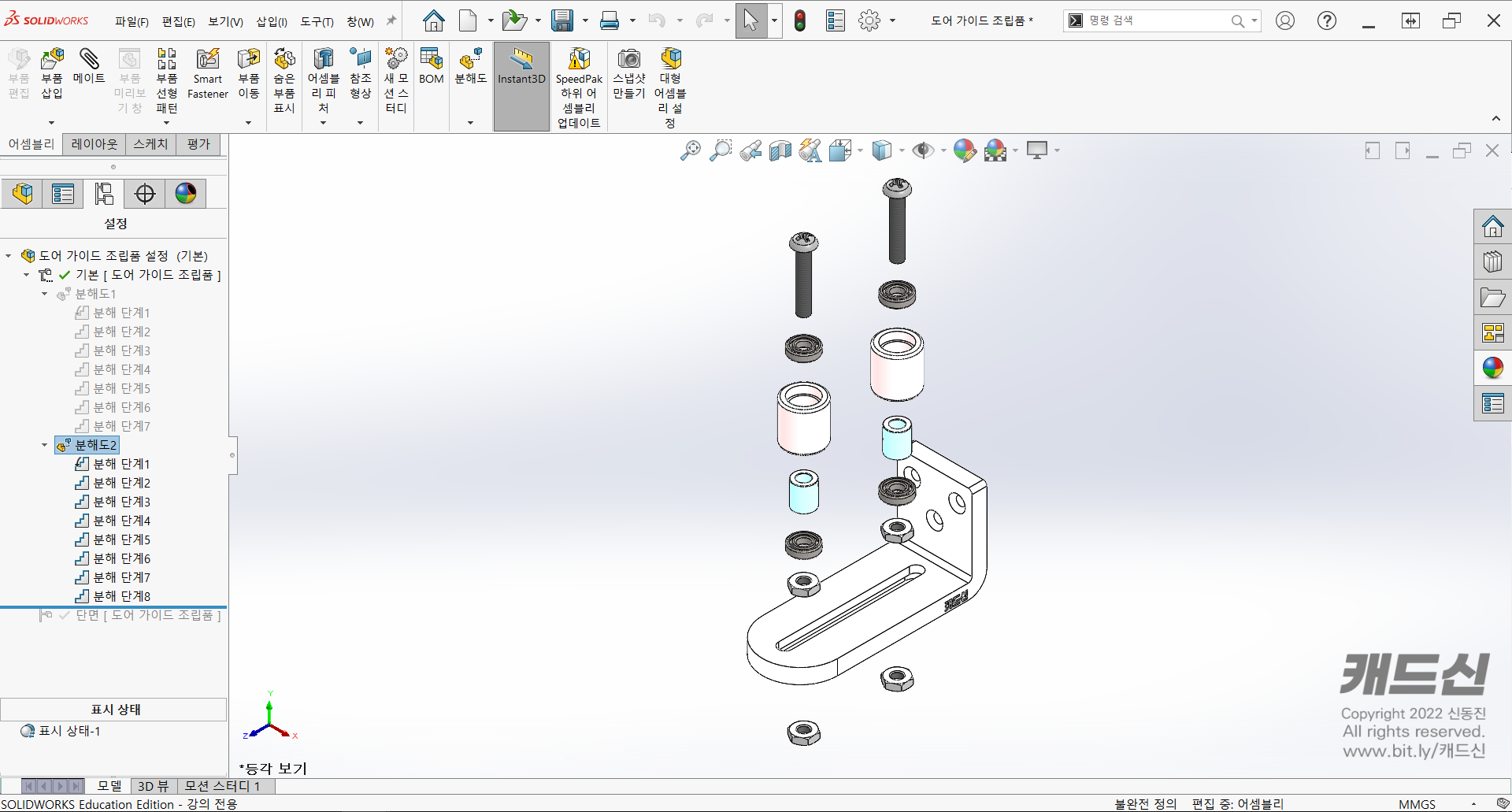The width and height of the screenshot is (1512, 812).
Task: Open the 파일(F) menu
Action: 132,22
